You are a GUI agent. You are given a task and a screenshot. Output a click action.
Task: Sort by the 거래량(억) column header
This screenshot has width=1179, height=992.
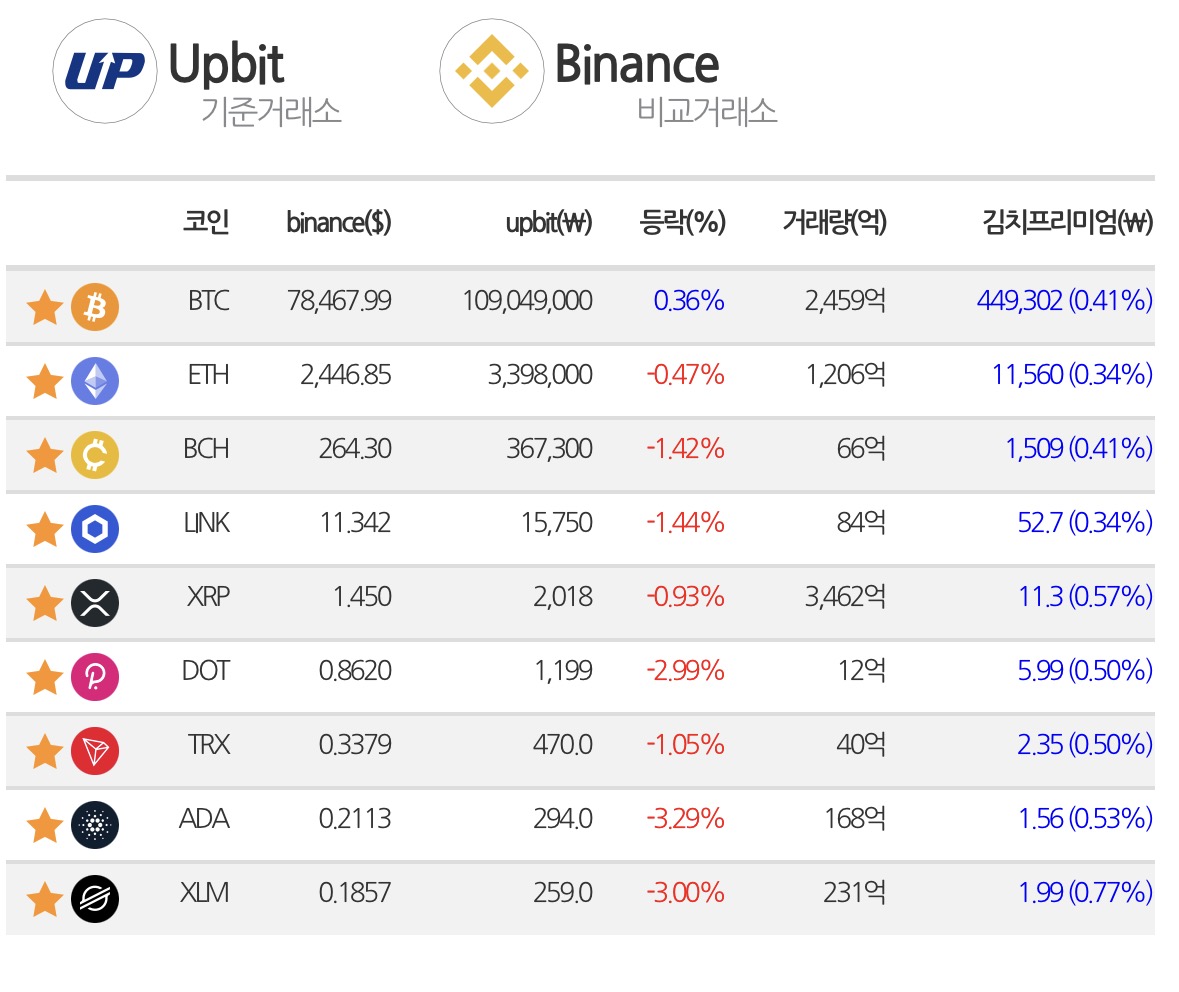pyautogui.click(x=835, y=222)
